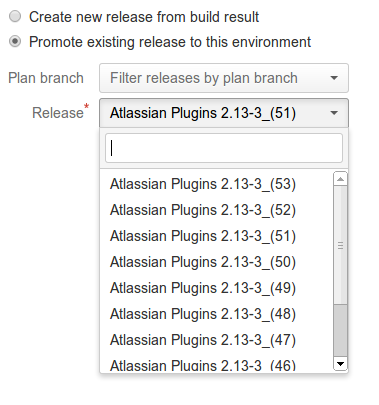
Task: Click the Release dropdown arrow icon
Action: tap(334, 113)
